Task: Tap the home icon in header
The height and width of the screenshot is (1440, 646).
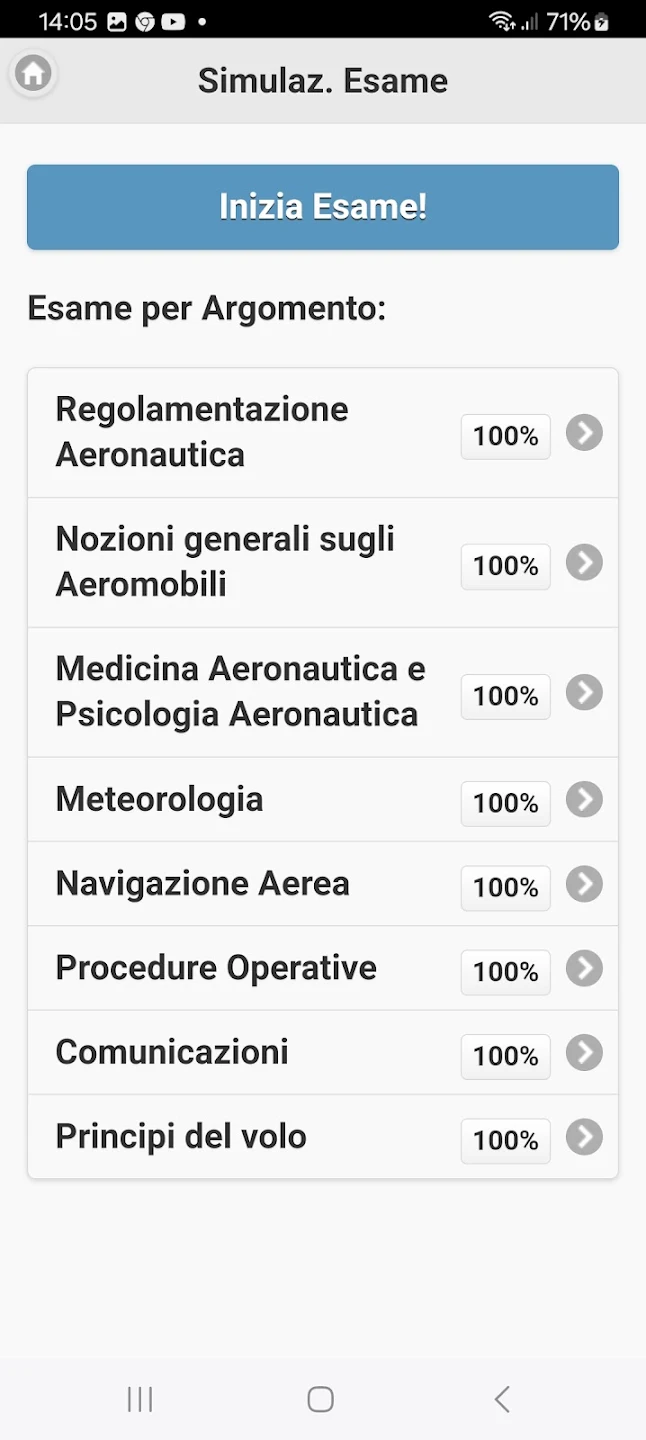Action: point(33,73)
